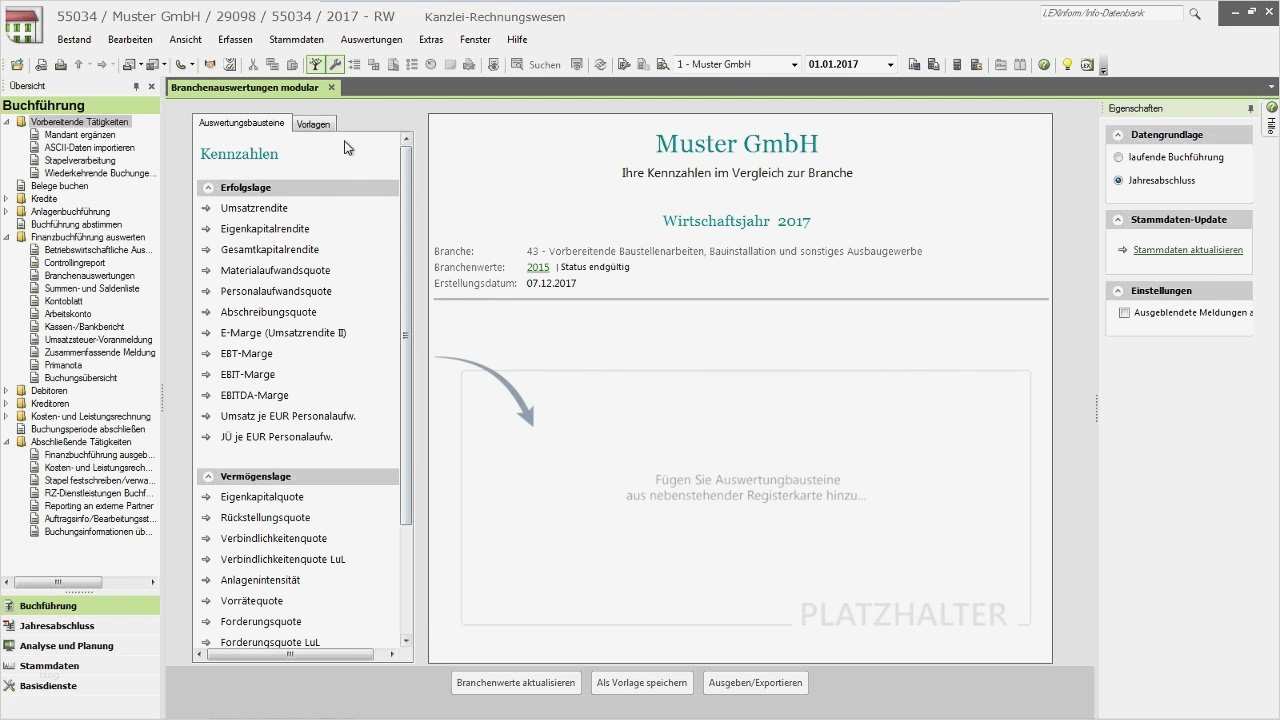
Task: Click the Stammdaten aktualisieren link
Action: (x=1188, y=248)
